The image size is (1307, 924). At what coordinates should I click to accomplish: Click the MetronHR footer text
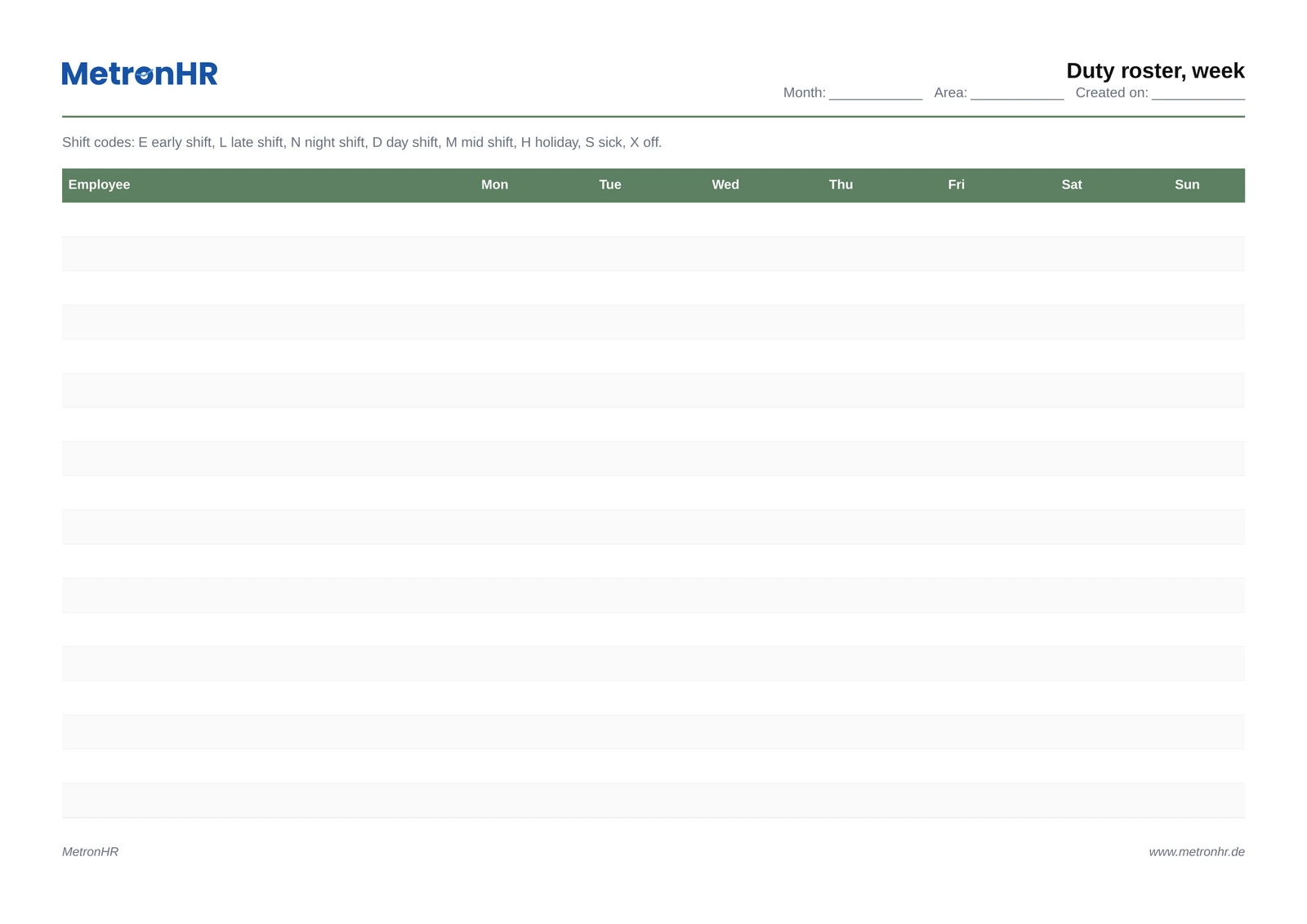[90, 851]
